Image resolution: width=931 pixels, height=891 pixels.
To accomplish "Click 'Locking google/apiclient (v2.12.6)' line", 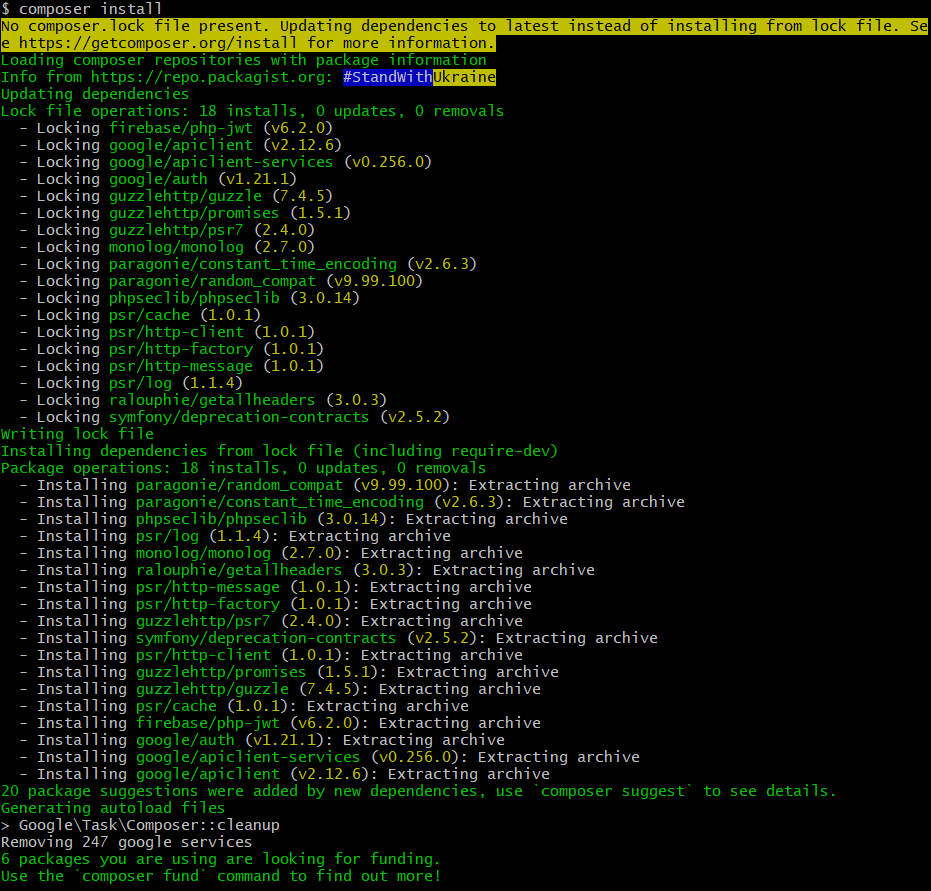I will [180, 145].
